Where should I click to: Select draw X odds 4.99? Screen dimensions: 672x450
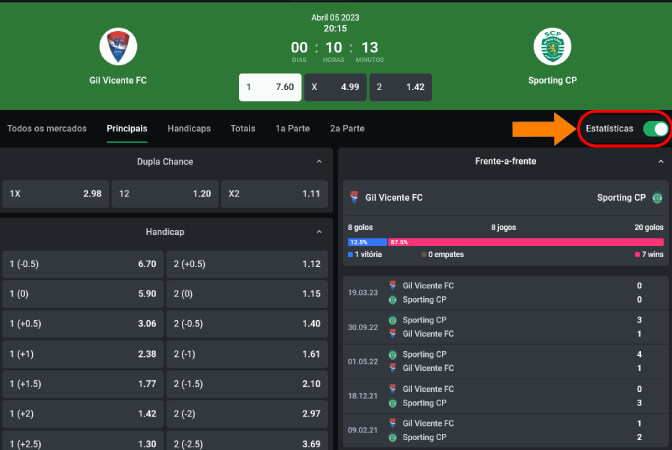pyautogui.click(x=335, y=87)
